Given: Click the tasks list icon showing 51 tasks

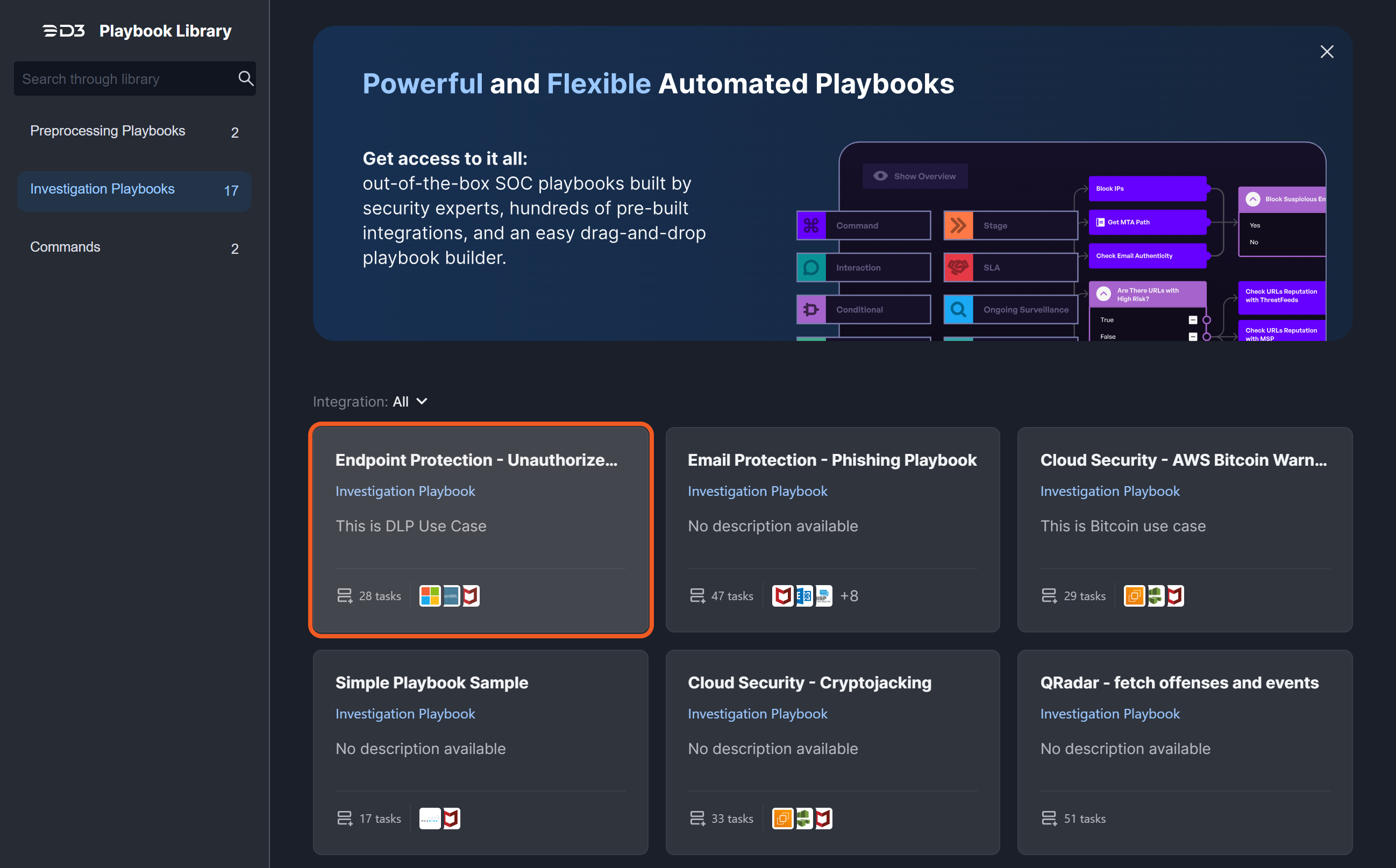Looking at the screenshot, I should click(1050, 818).
